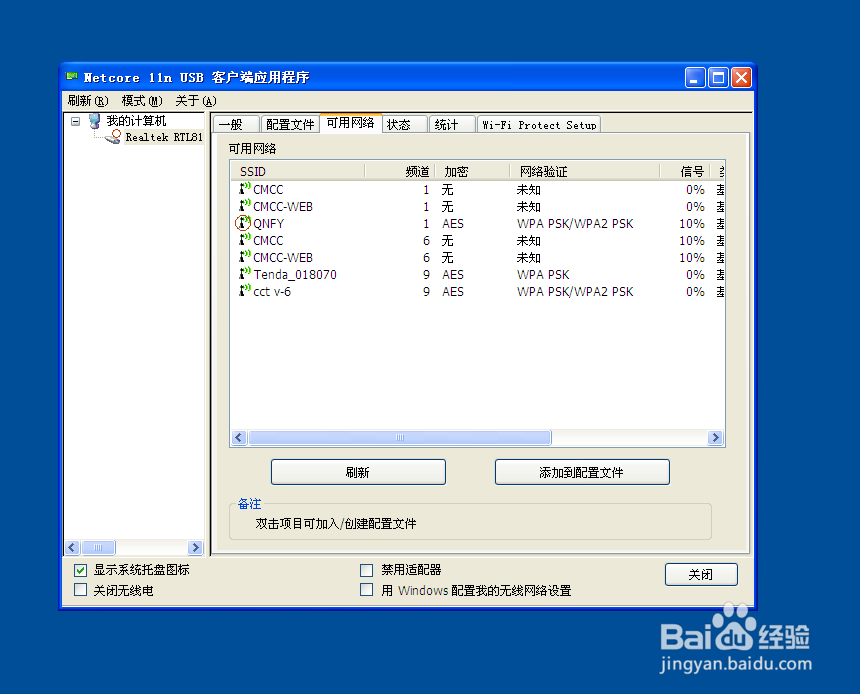The image size is (860, 694).
Task: Check the 禁用适配器 checkbox
Action: click(x=366, y=570)
